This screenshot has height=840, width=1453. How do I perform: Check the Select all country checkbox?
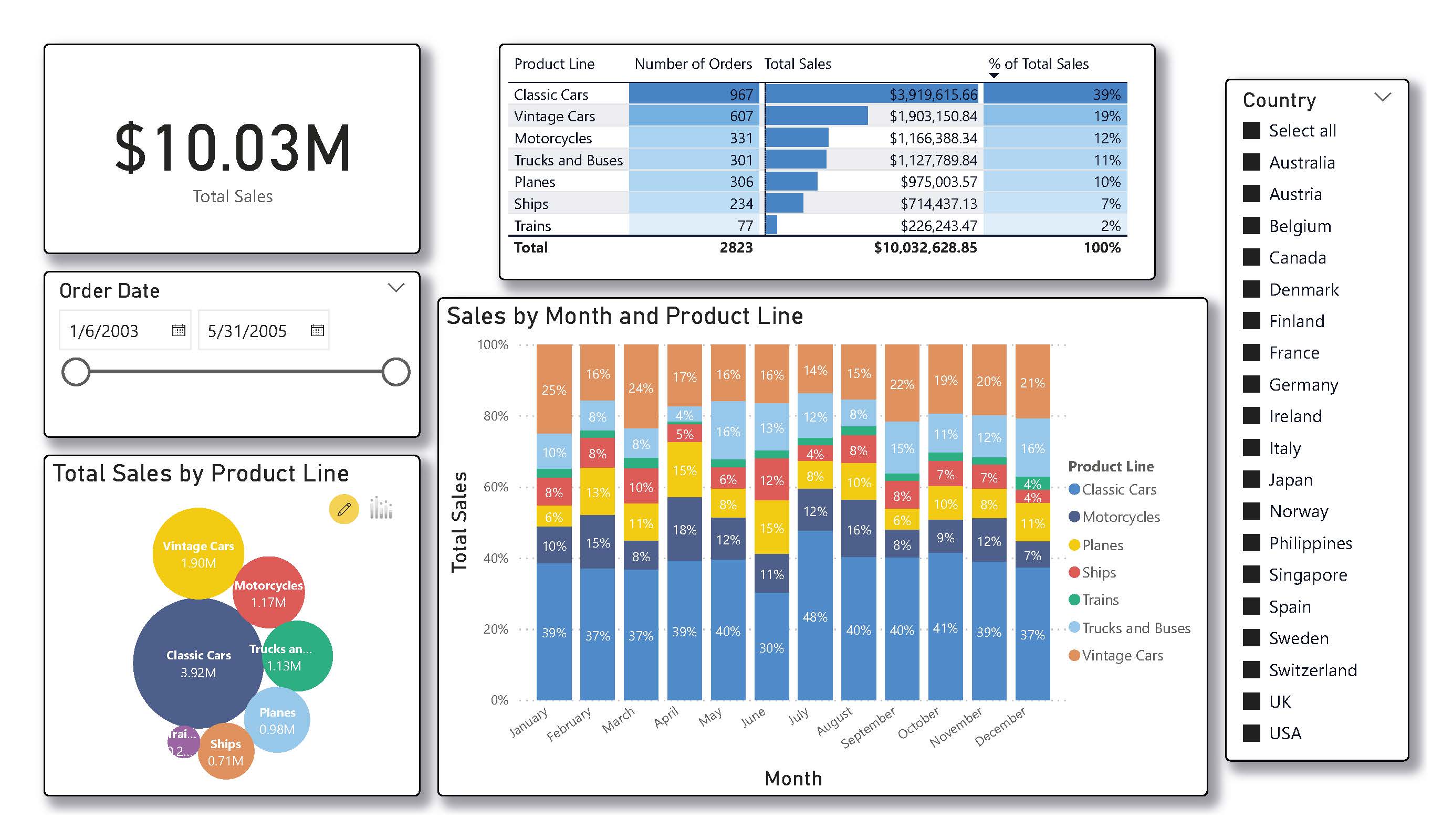coord(1251,130)
